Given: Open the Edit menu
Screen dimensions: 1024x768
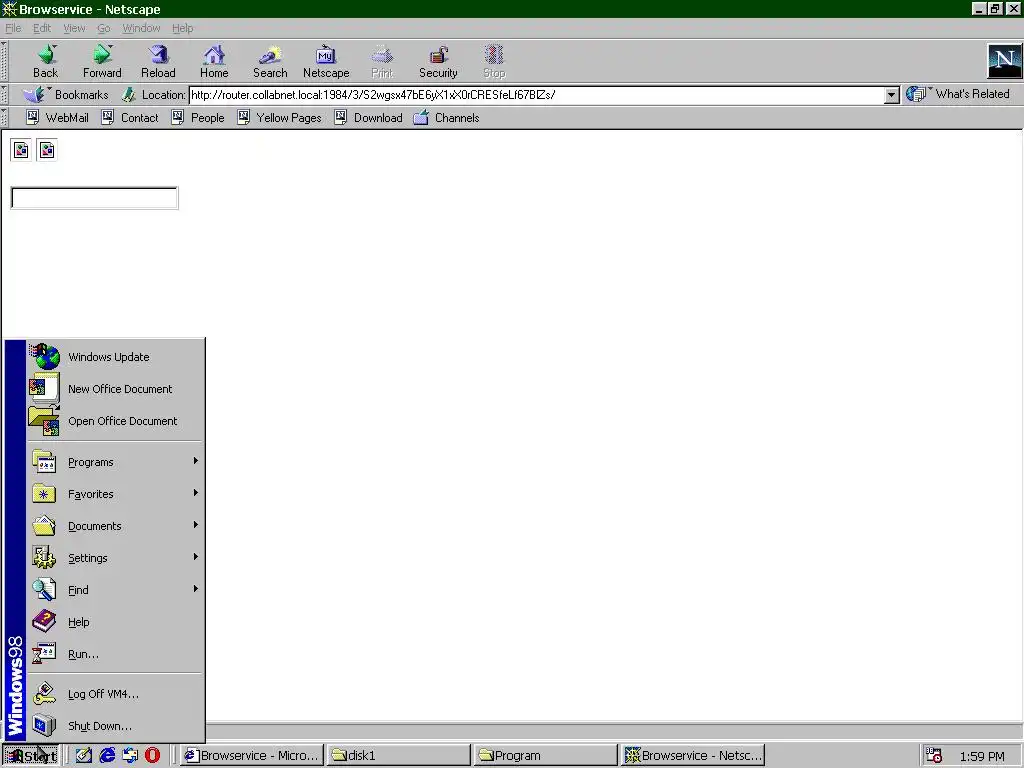Looking at the screenshot, I should click(42, 28).
